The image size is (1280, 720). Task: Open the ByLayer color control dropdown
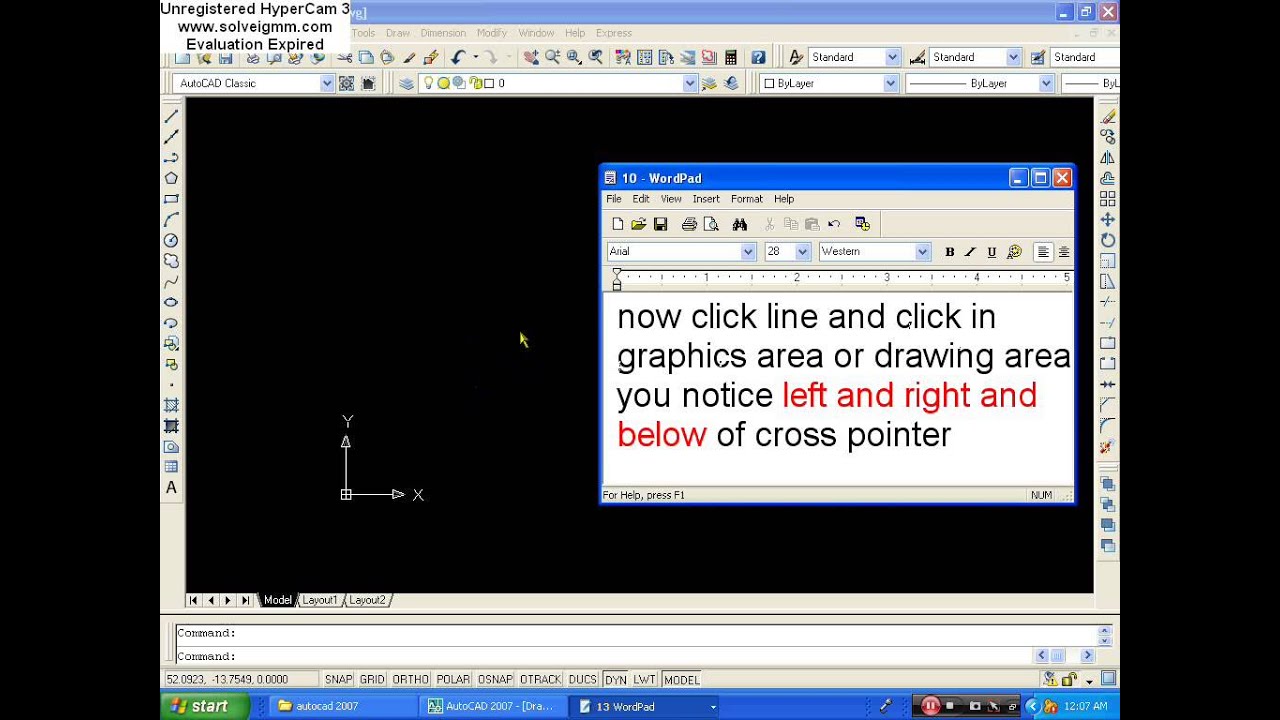click(x=890, y=83)
